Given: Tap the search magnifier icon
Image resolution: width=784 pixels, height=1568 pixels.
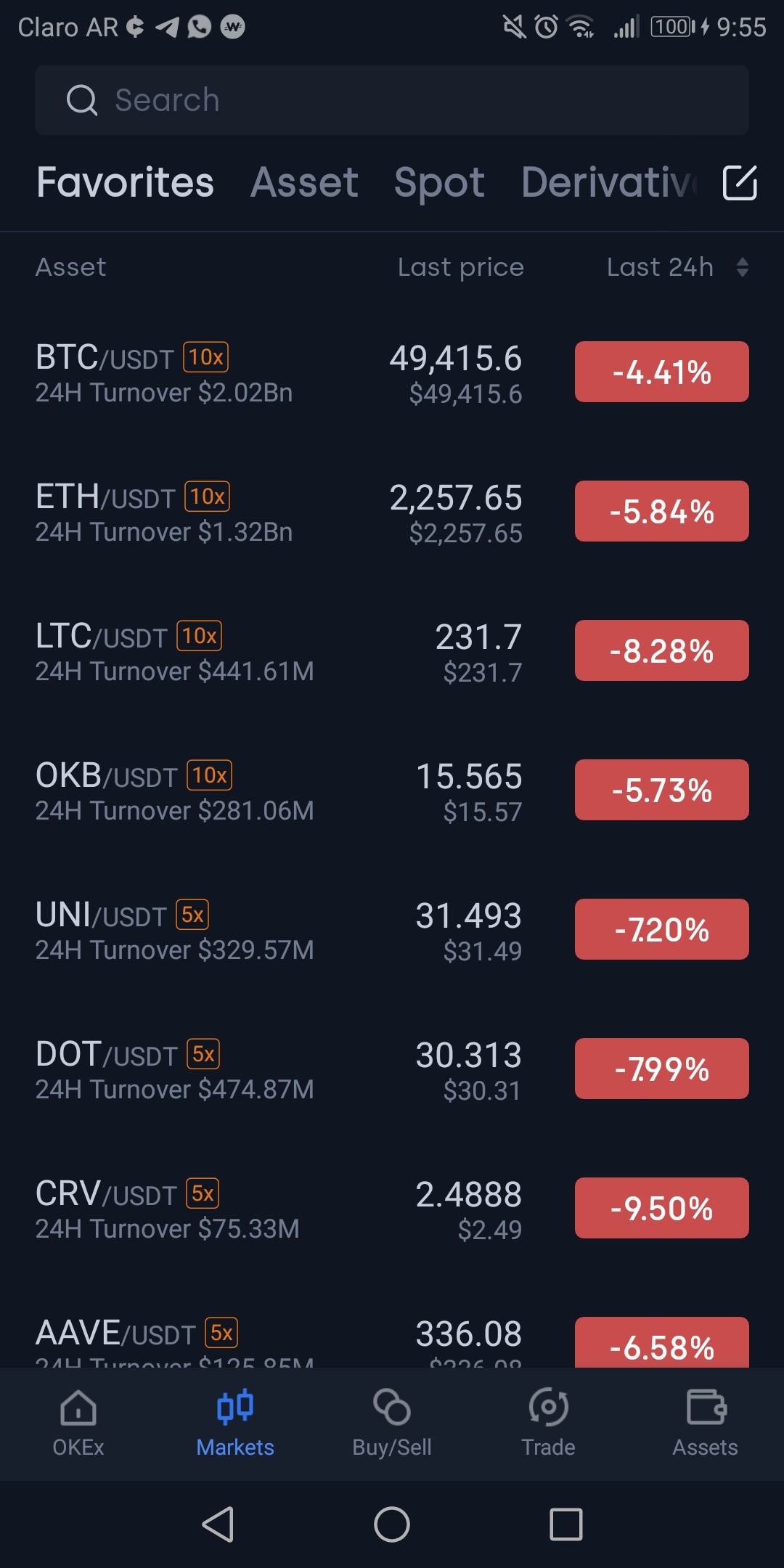Looking at the screenshot, I should [81, 100].
